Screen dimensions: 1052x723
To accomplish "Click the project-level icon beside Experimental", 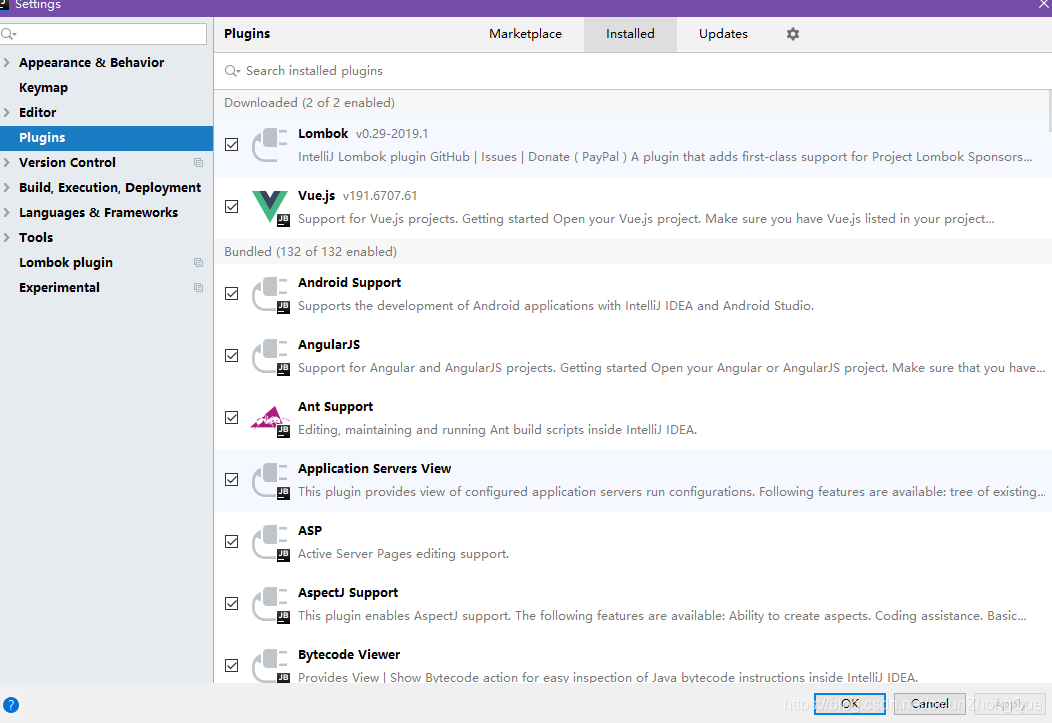I will pyautogui.click(x=199, y=287).
